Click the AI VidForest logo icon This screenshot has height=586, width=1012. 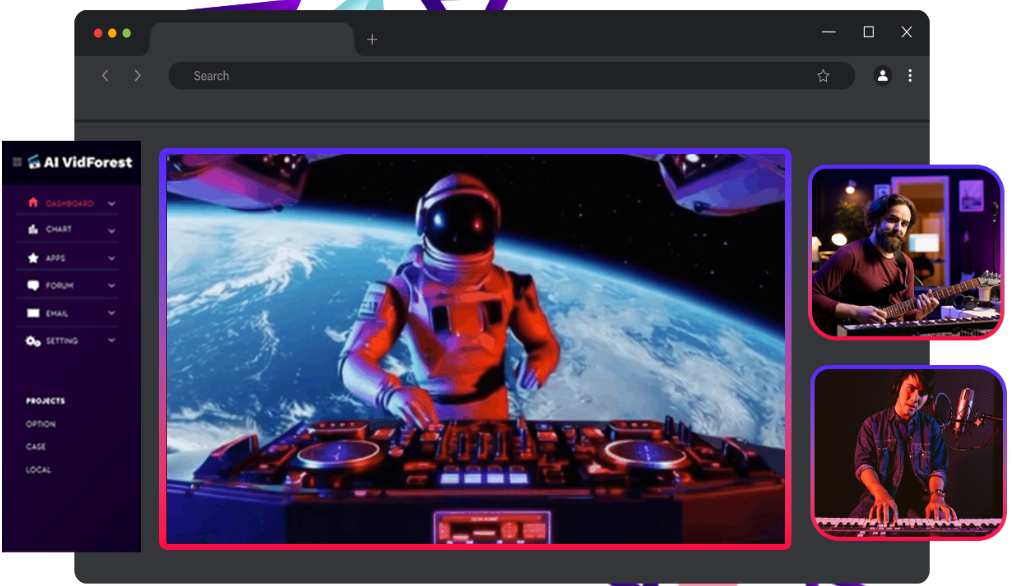coord(34,161)
